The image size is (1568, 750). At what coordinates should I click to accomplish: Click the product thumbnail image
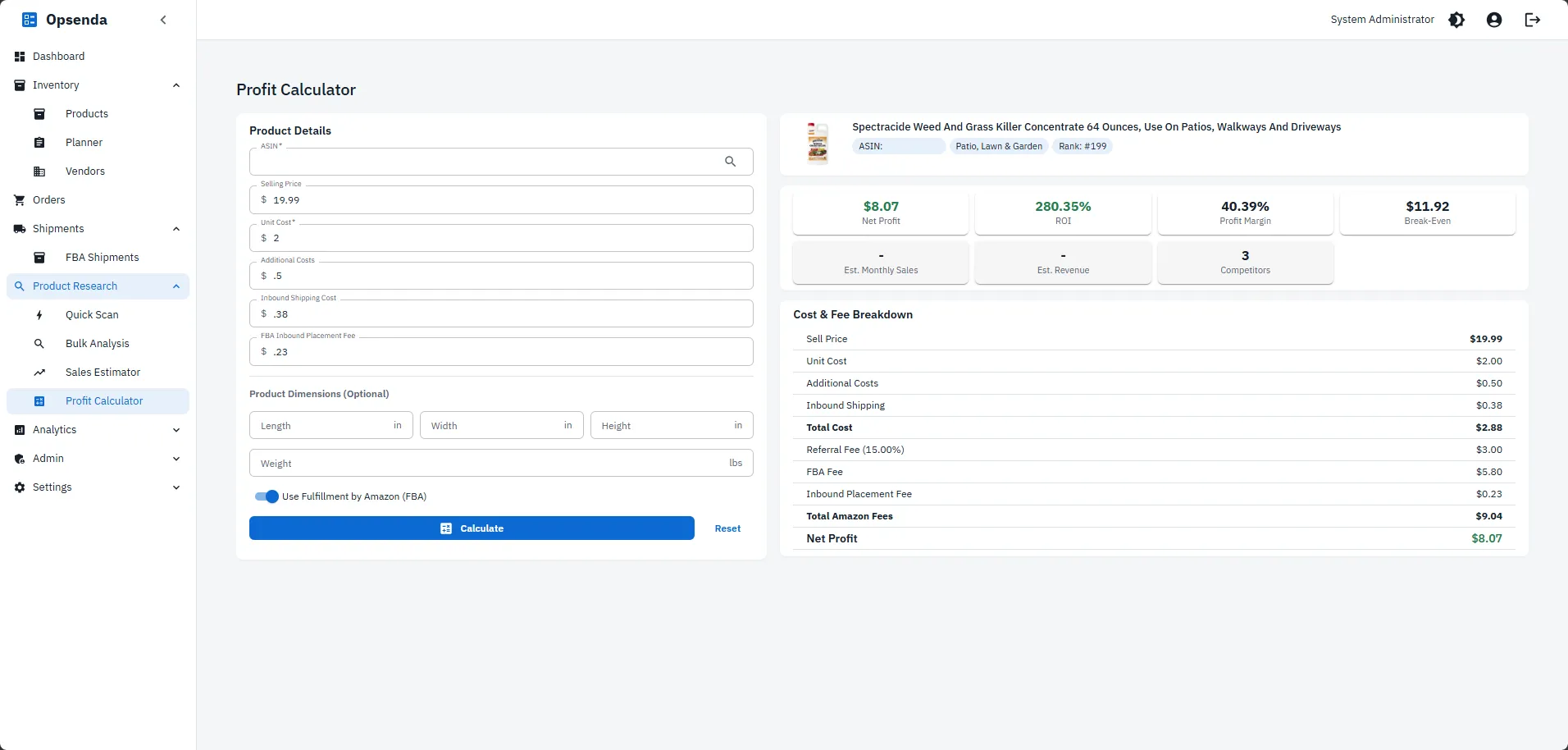pos(818,144)
